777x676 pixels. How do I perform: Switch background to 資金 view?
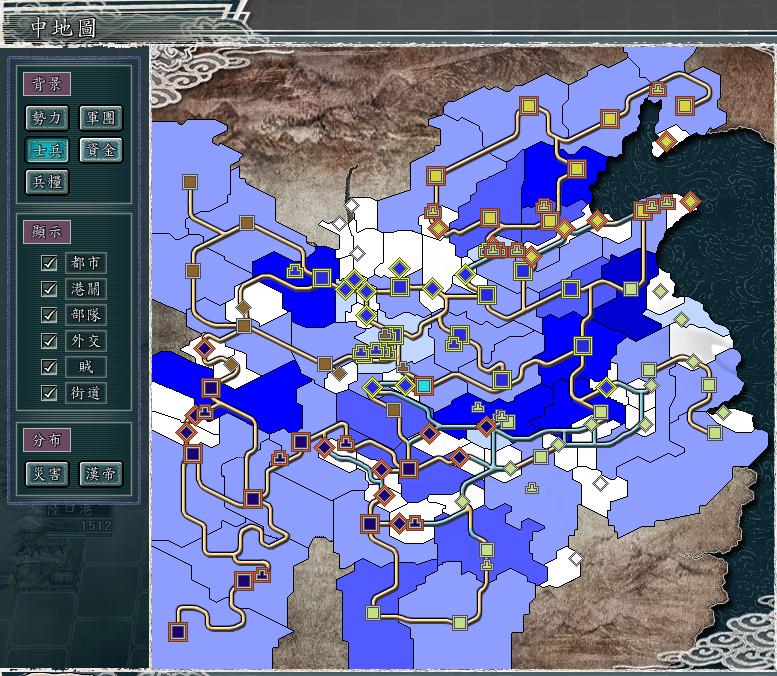tap(101, 150)
